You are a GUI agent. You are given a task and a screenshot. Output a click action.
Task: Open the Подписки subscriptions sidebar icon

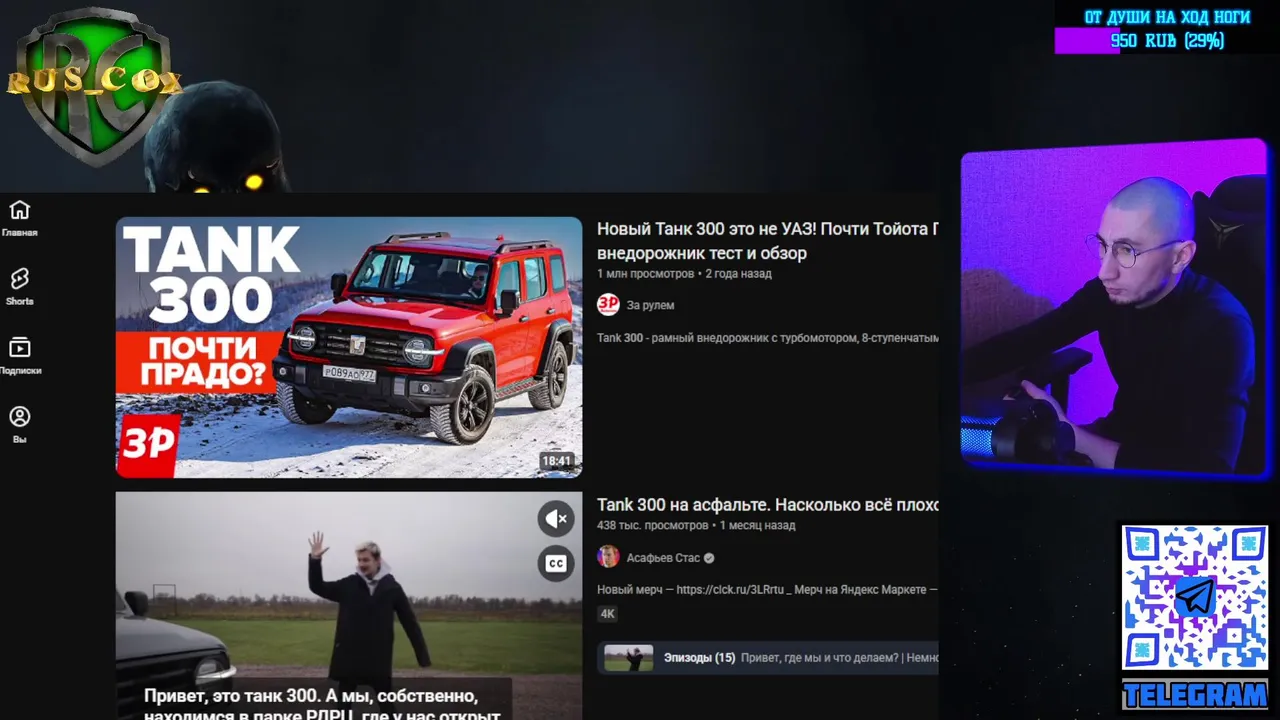coord(19,355)
